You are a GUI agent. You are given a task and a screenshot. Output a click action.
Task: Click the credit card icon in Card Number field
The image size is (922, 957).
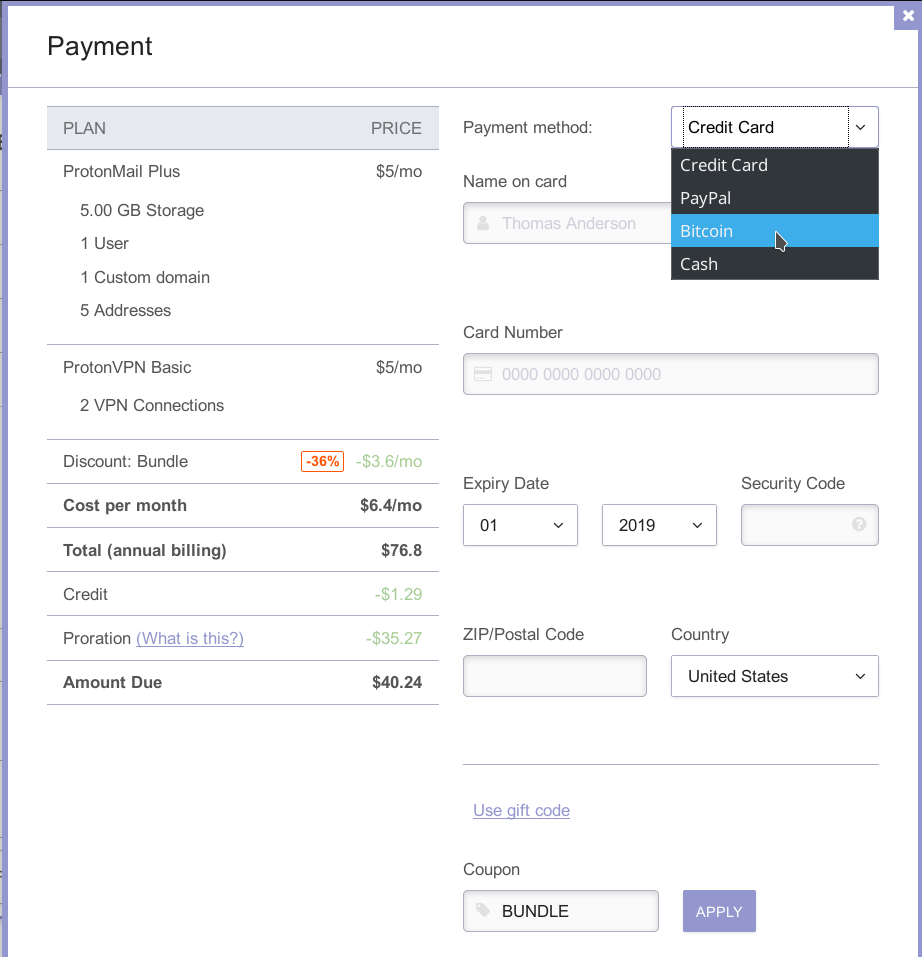coord(483,374)
